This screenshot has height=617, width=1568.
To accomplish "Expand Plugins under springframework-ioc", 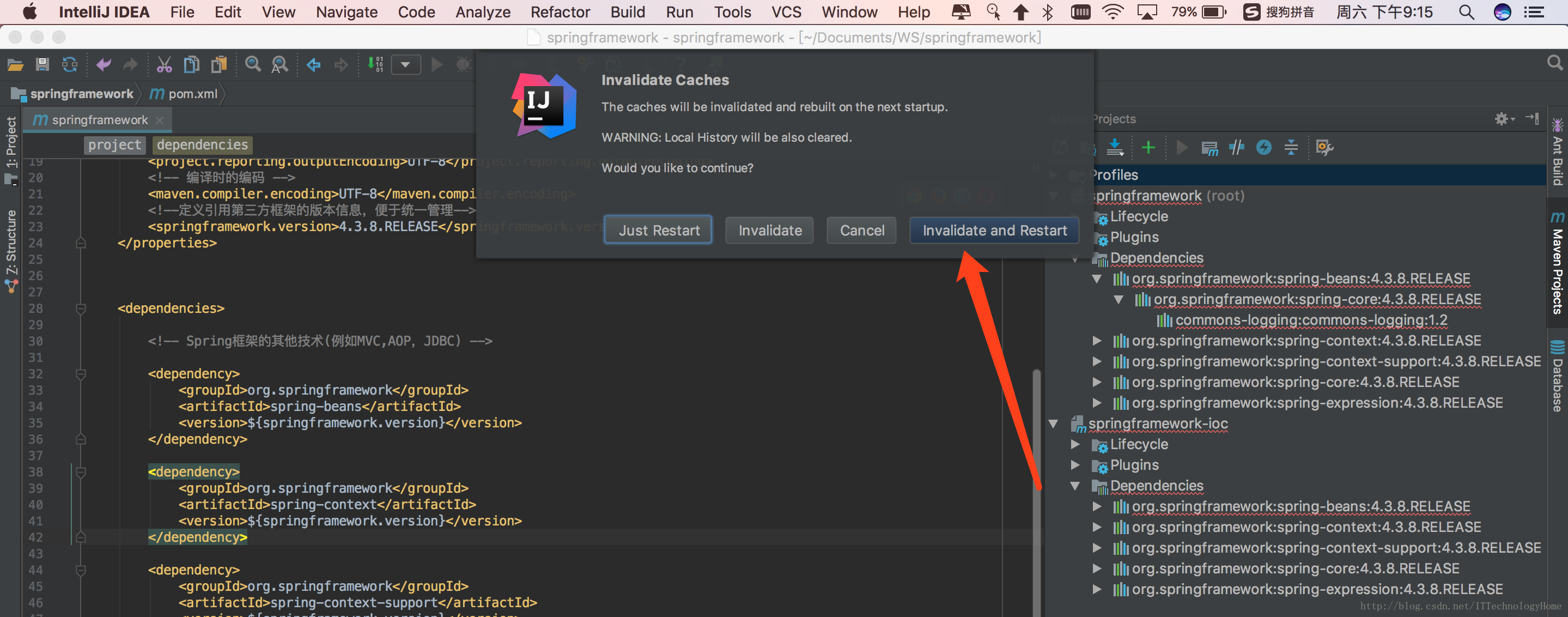I will point(1075,465).
